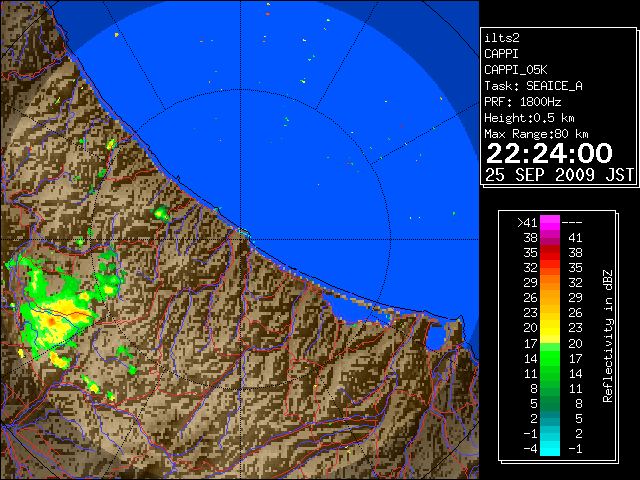
Task: Click the "CAPPI_05K" product name text
Action: click(516, 70)
